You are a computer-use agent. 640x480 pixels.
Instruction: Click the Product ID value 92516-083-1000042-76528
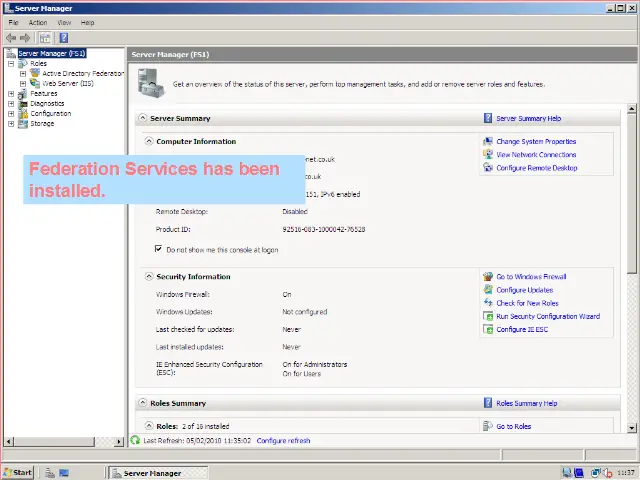tap(324, 229)
